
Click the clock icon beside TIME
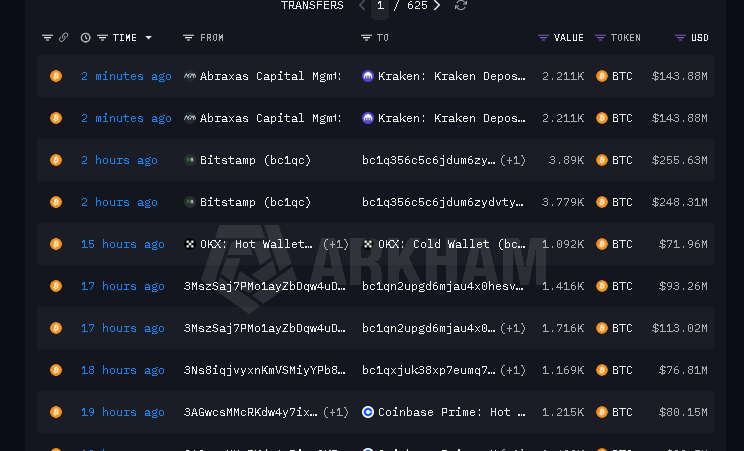[x=85, y=38]
